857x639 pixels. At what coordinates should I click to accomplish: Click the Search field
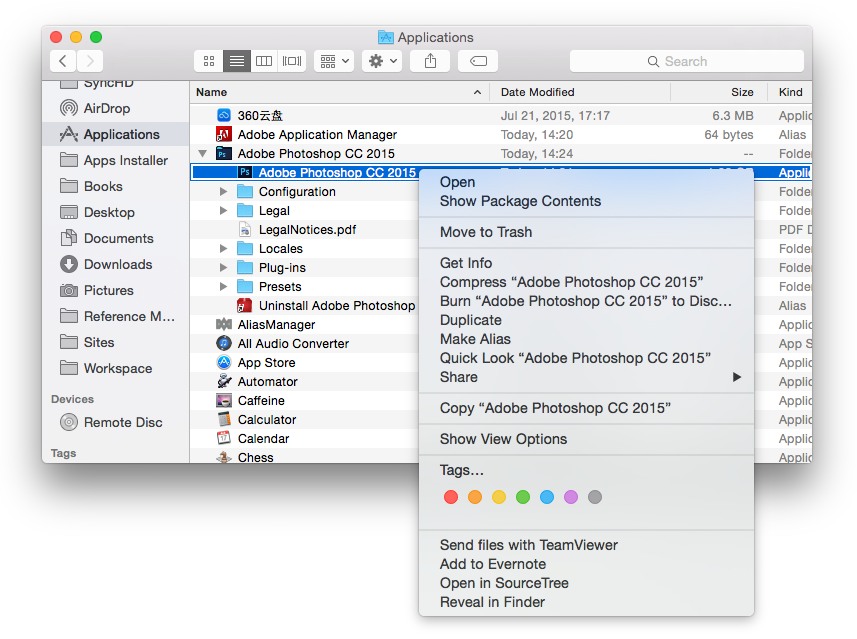(686, 61)
